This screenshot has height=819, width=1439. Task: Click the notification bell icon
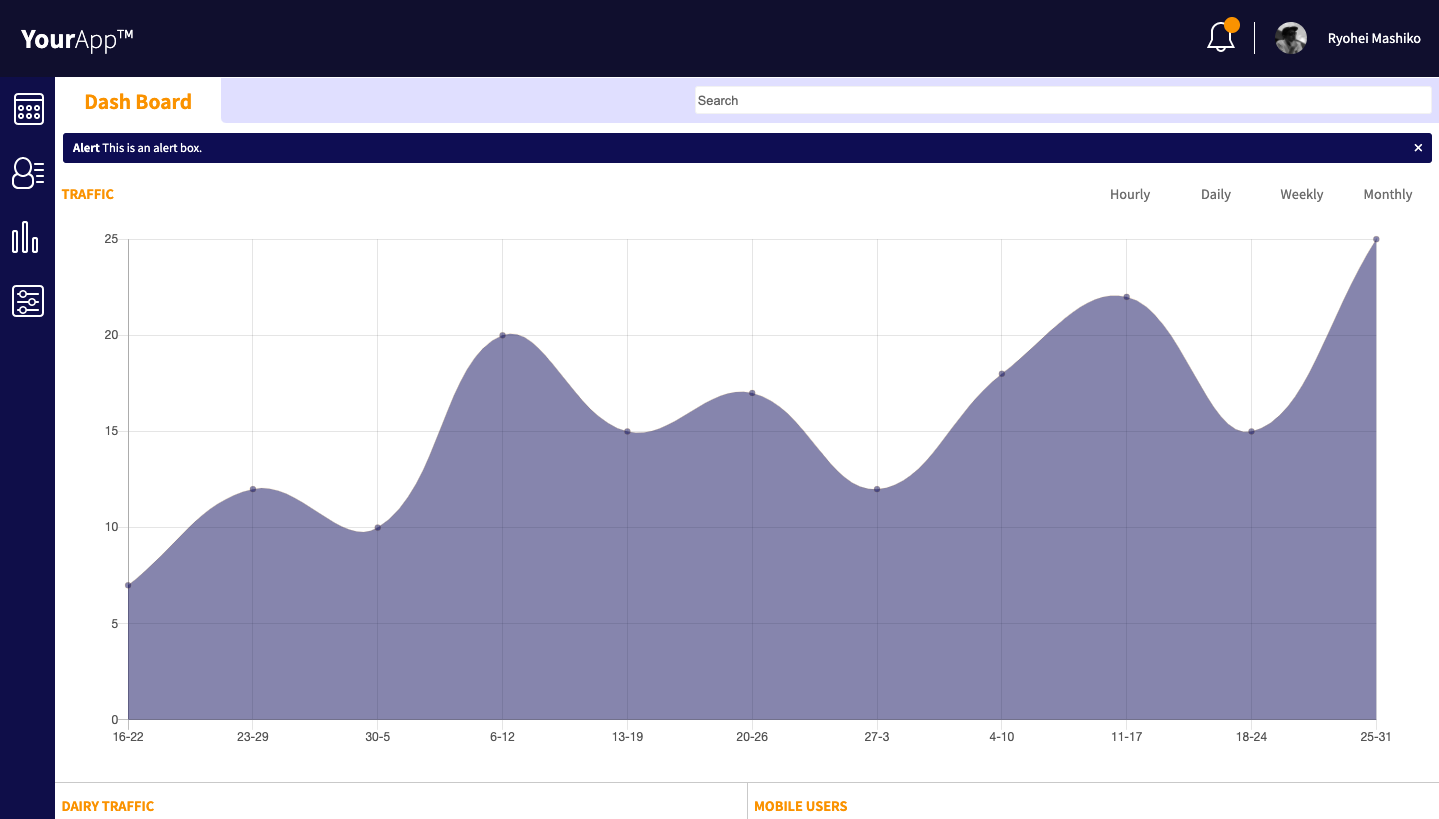click(1221, 38)
